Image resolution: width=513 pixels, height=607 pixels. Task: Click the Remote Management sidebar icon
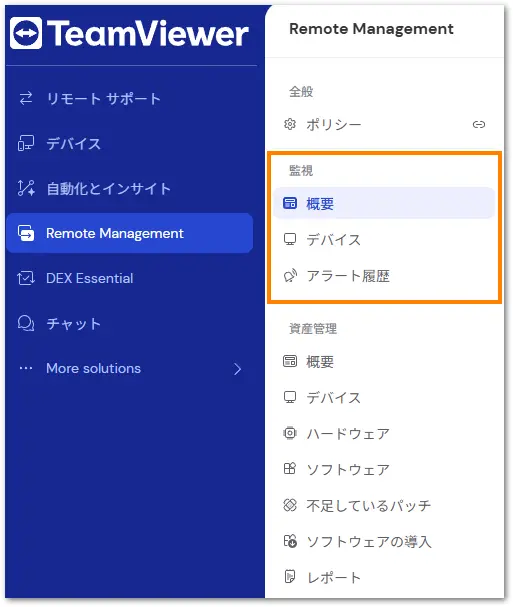[26, 233]
